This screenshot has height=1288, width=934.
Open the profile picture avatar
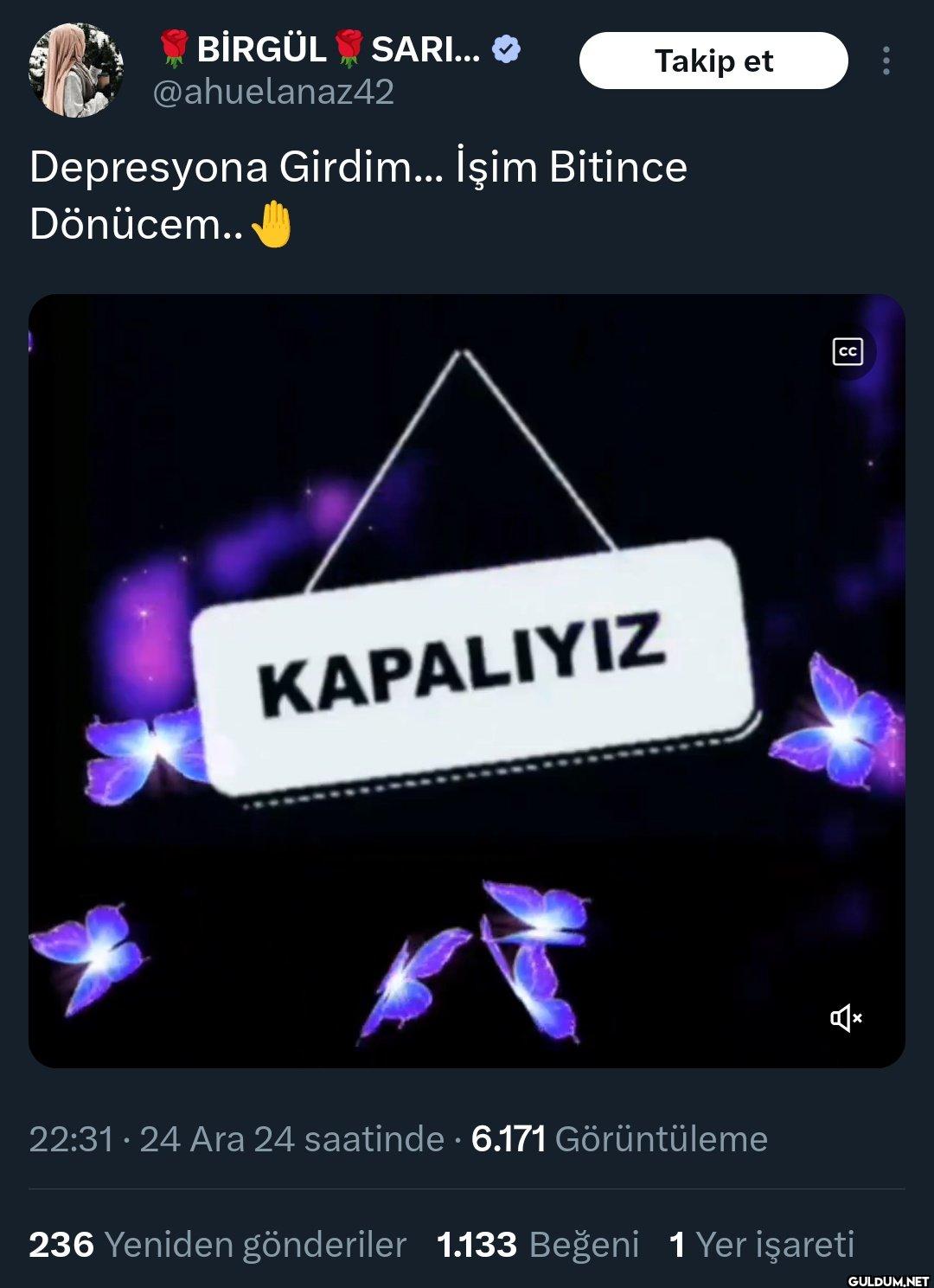click(x=76, y=69)
